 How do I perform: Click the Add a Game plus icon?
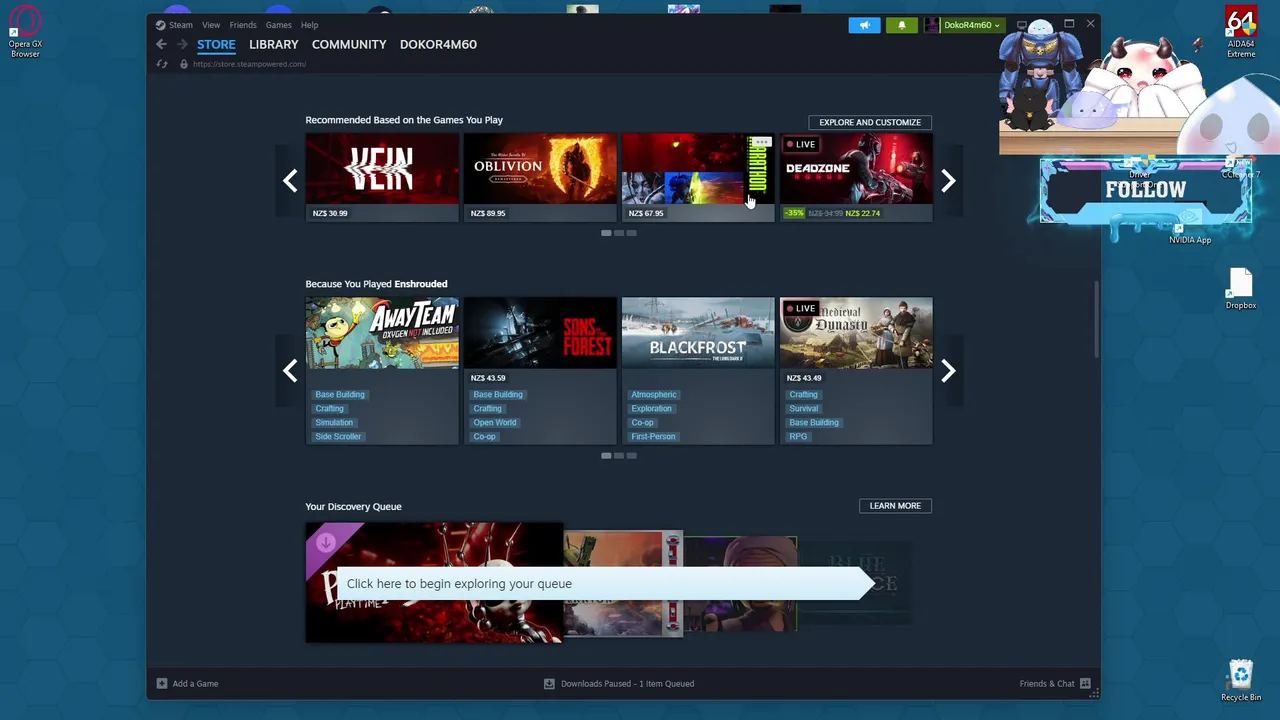tap(162, 684)
